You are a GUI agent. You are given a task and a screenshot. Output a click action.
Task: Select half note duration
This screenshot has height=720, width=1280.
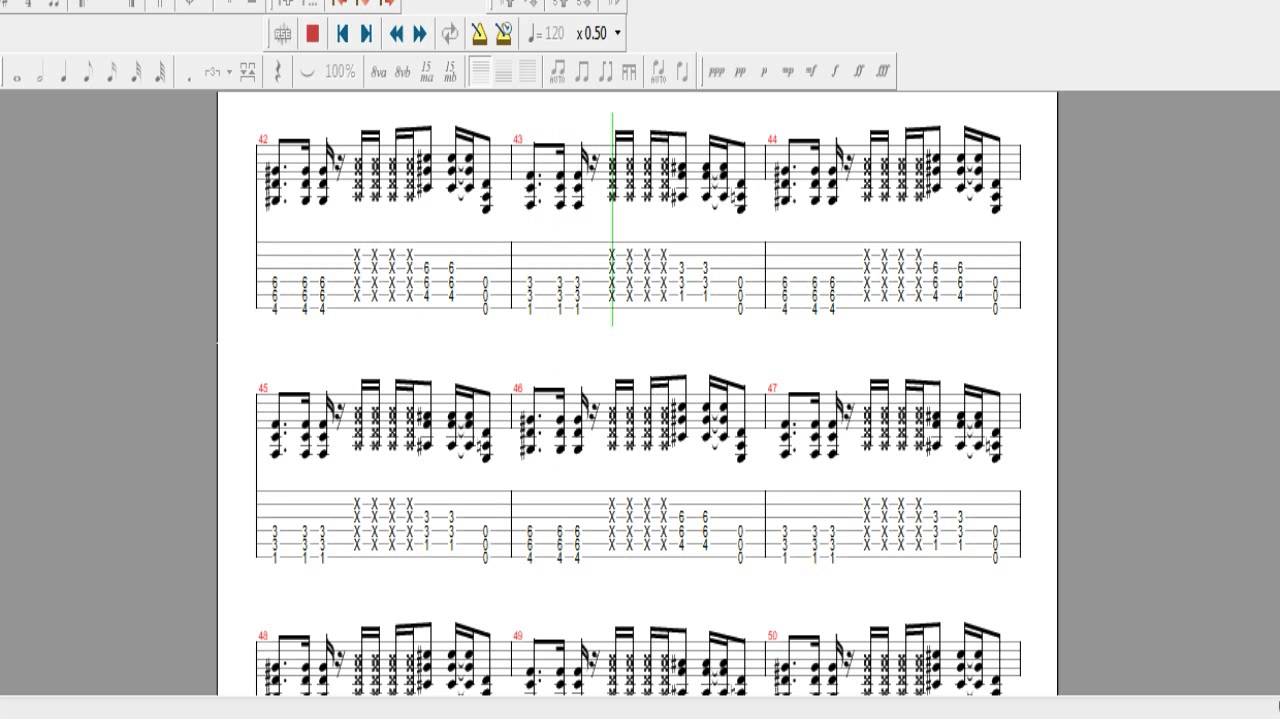[x=40, y=72]
